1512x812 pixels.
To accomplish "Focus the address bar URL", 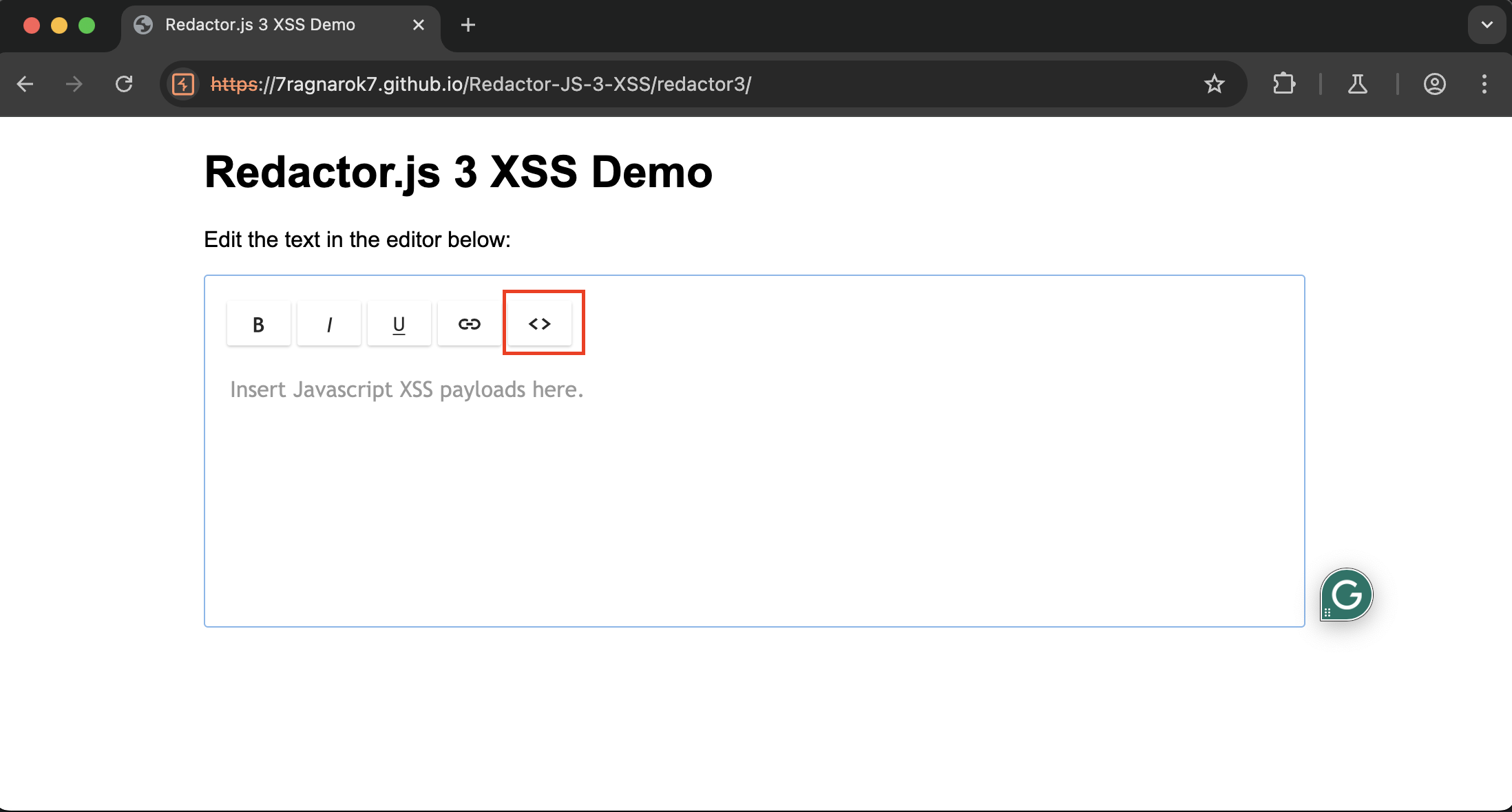I will tap(481, 84).
